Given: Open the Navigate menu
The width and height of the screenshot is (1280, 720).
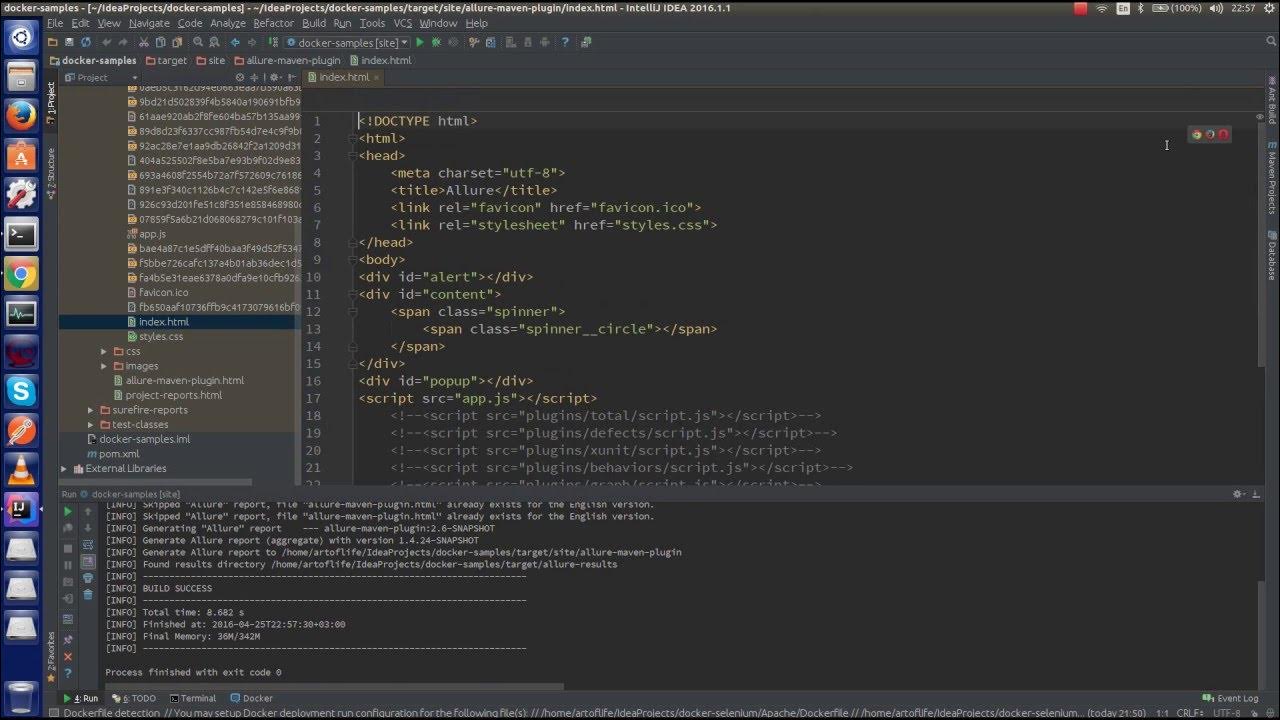Looking at the screenshot, I should pyautogui.click(x=149, y=23).
